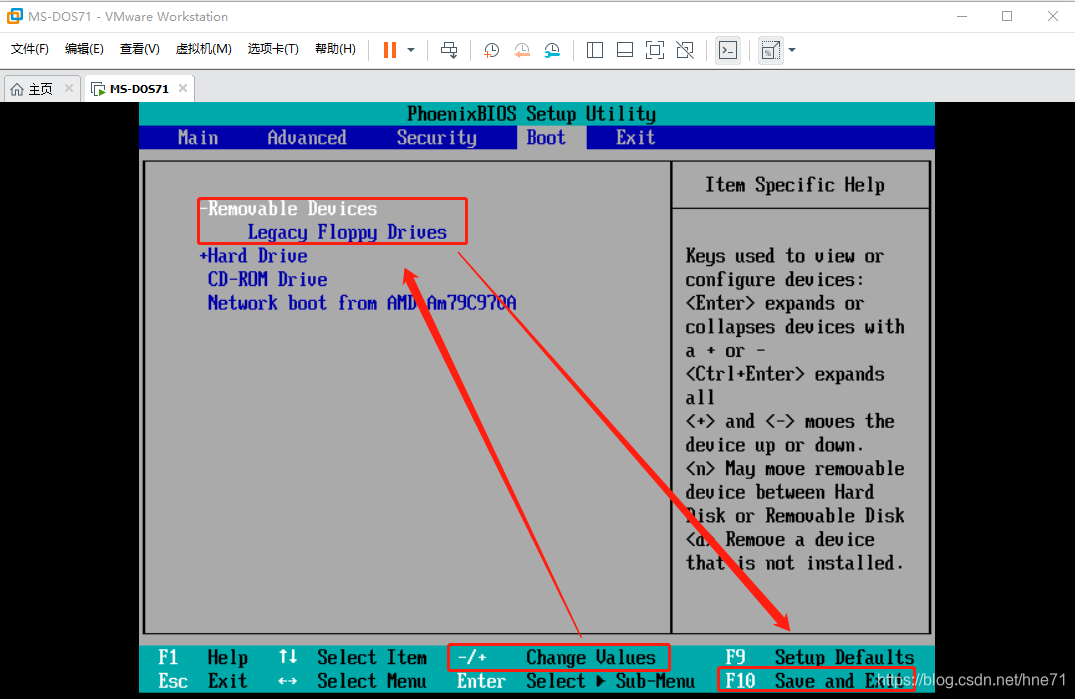Click the F9 Setup Defaults hint
The image size is (1075, 699).
coord(819,657)
